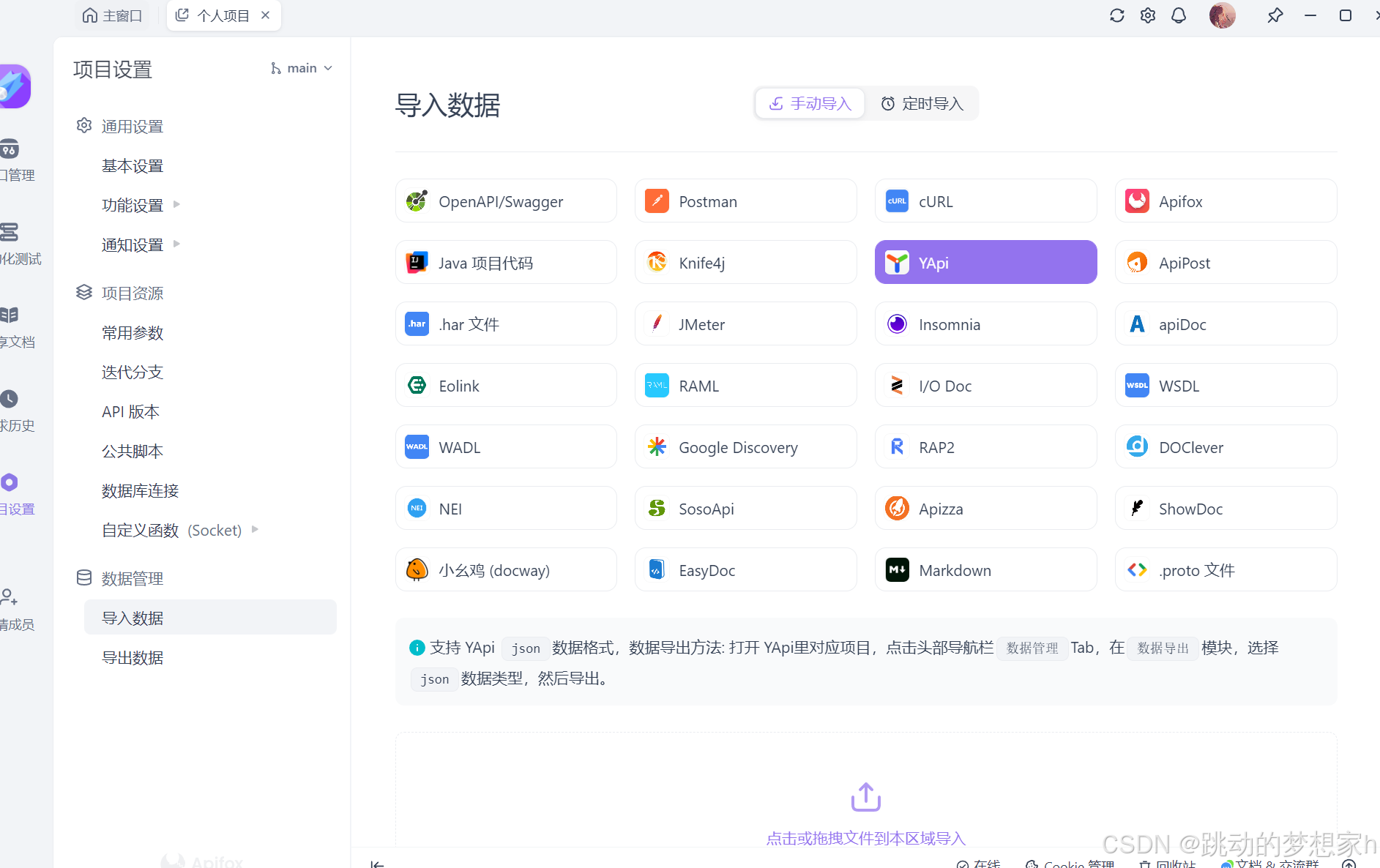Switch to 主窗口 home tab

[112, 15]
